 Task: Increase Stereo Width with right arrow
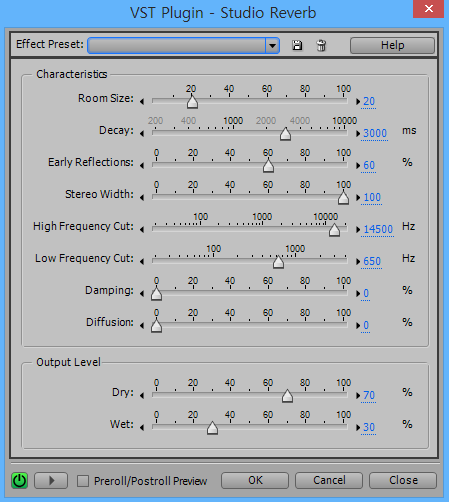click(x=358, y=197)
